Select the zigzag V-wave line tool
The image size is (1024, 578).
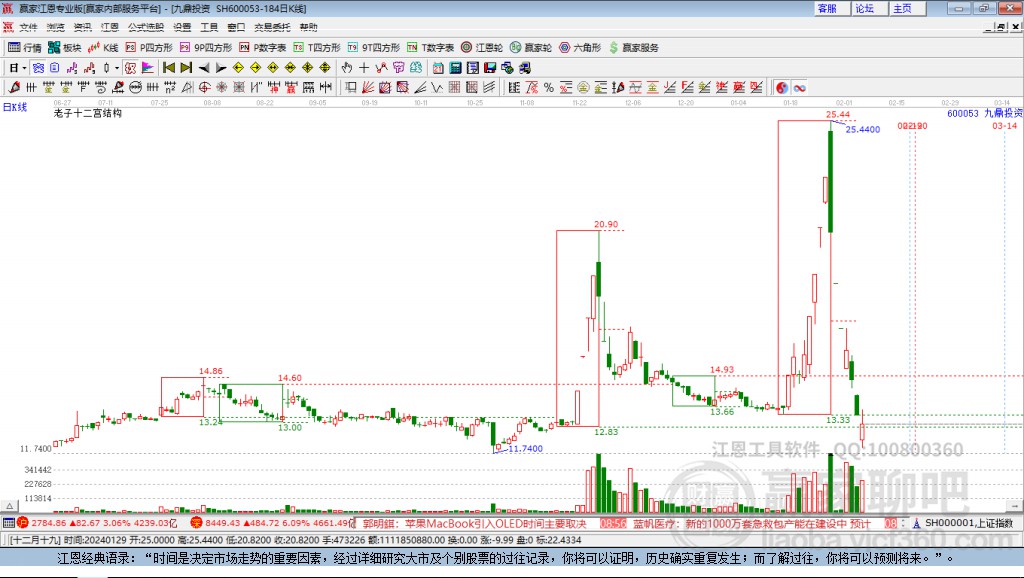437,88
